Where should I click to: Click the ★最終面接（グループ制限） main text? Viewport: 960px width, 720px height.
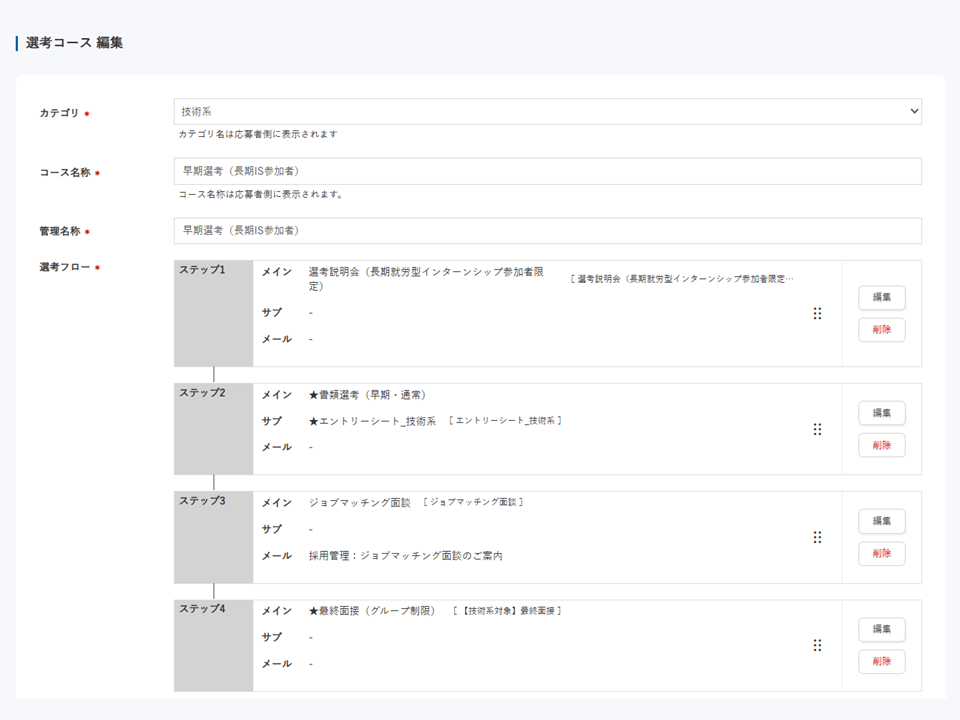coord(372,611)
